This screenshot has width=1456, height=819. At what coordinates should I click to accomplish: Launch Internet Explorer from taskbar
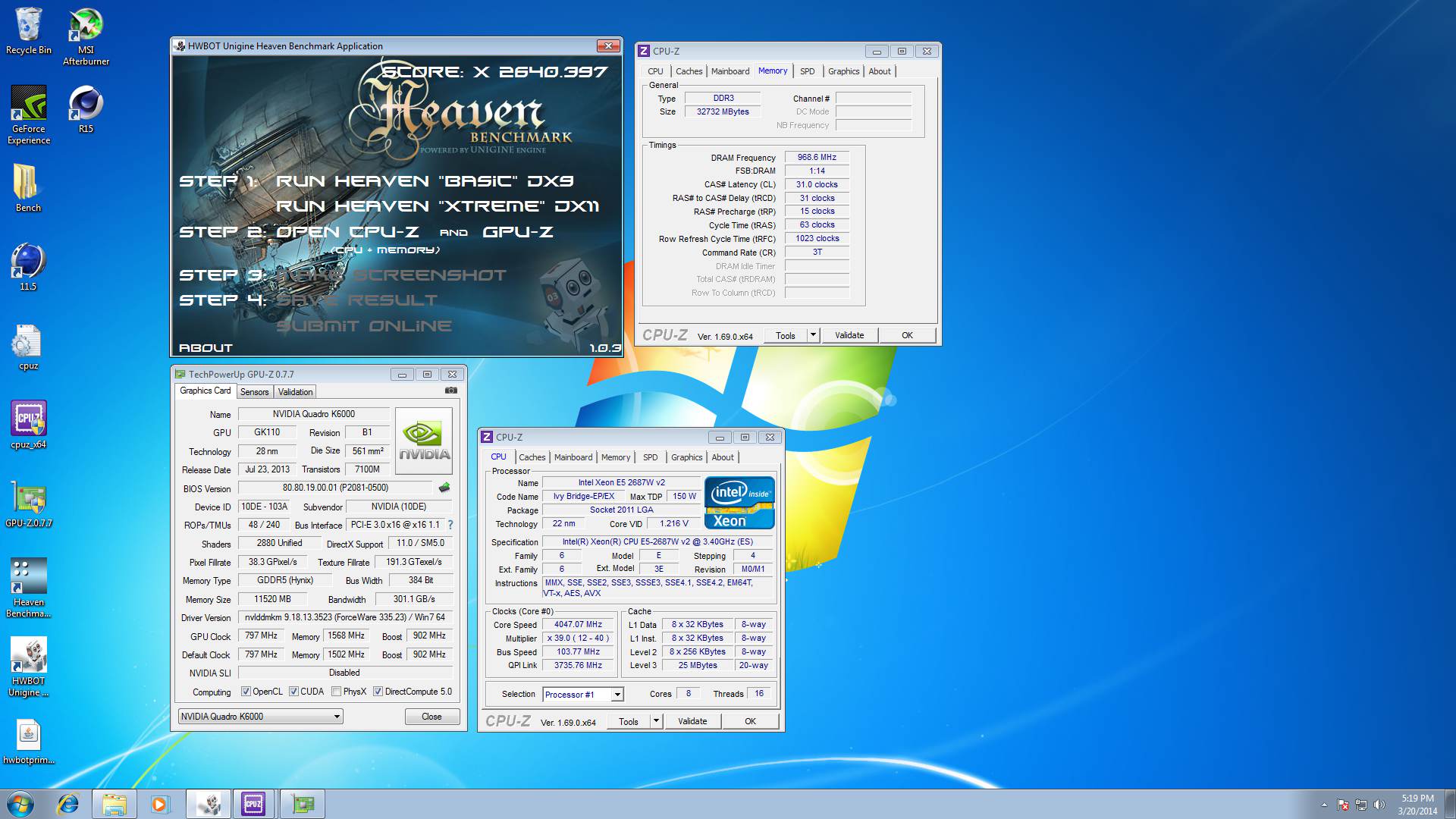(68, 804)
